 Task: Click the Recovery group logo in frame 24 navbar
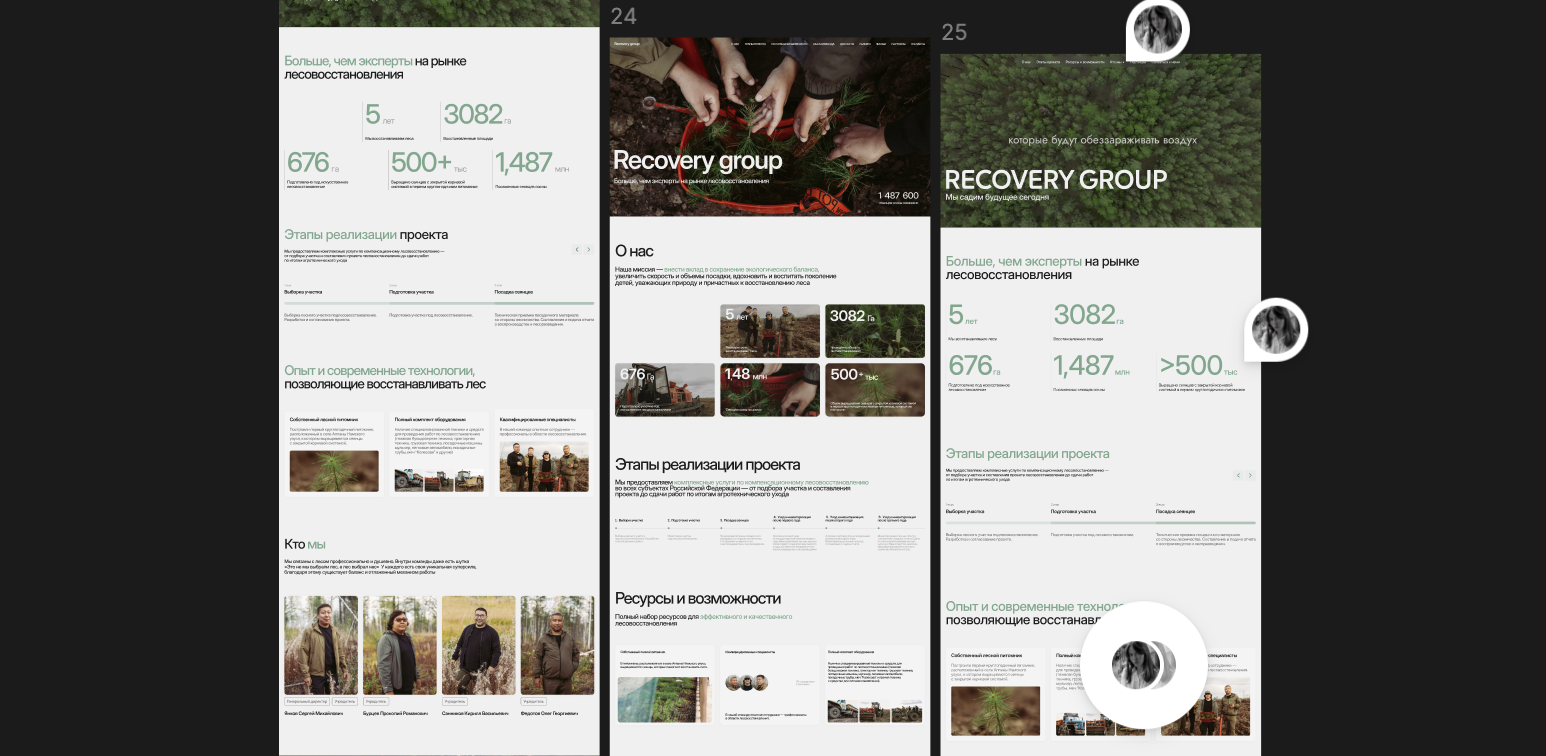point(626,44)
